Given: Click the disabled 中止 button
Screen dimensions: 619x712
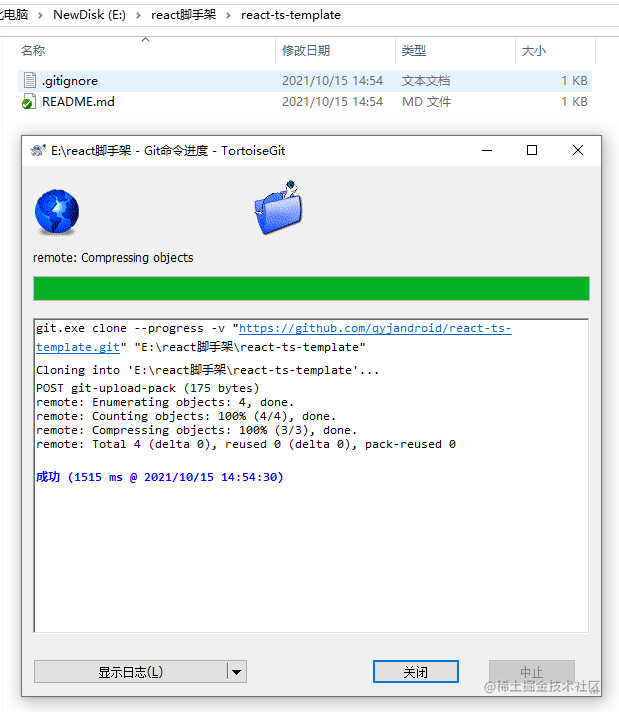Looking at the screenshot, I should coord(532,672).
